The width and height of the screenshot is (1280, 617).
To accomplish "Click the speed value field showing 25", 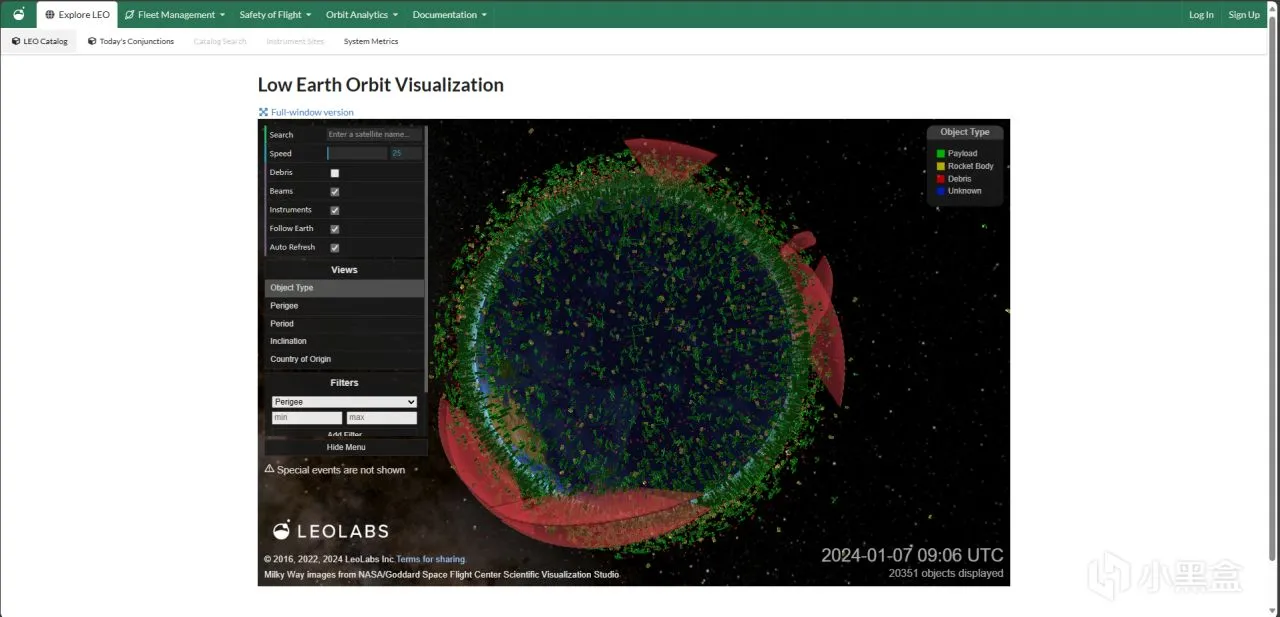I will coord(406,154).
